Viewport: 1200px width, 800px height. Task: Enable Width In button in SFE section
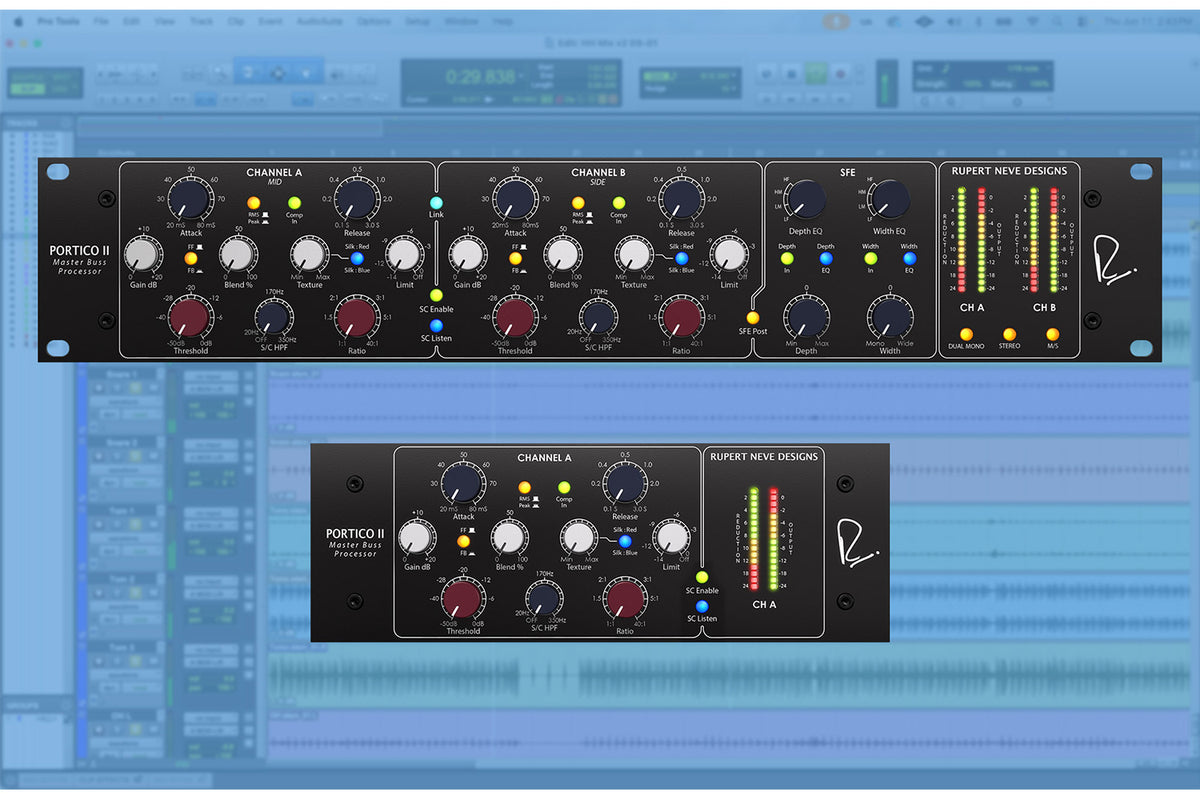coord(870,258)
